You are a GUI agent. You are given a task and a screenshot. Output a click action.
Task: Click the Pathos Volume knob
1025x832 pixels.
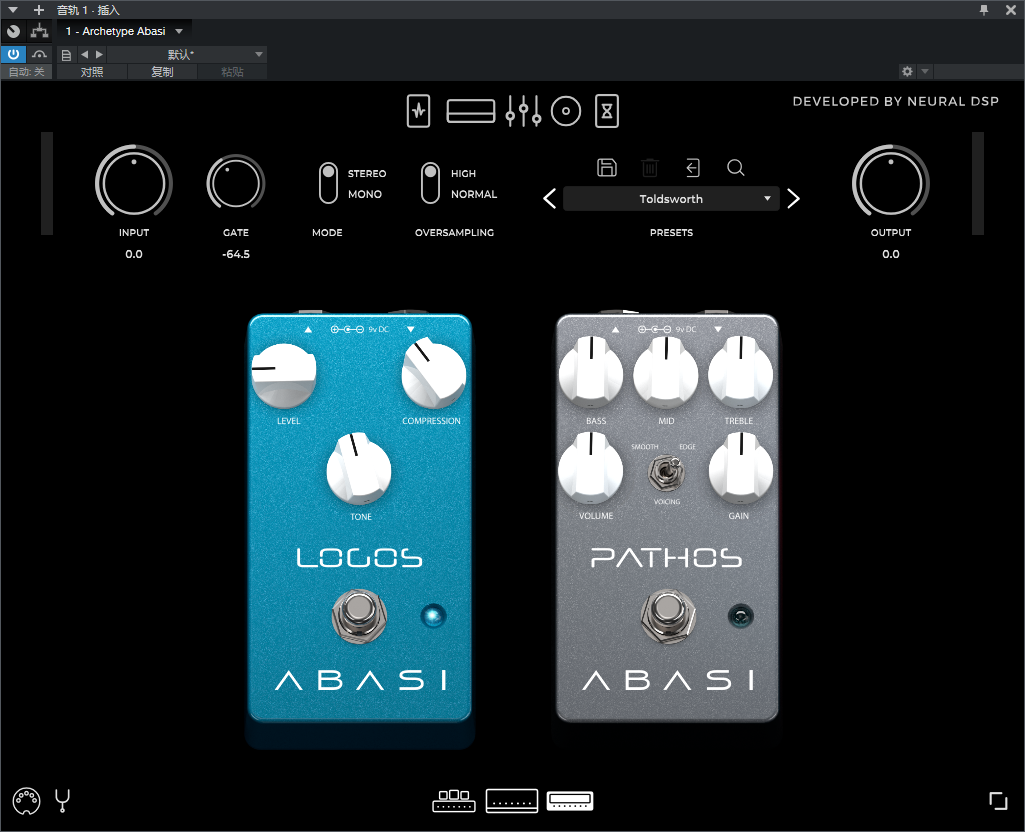(x=591, y=469)
